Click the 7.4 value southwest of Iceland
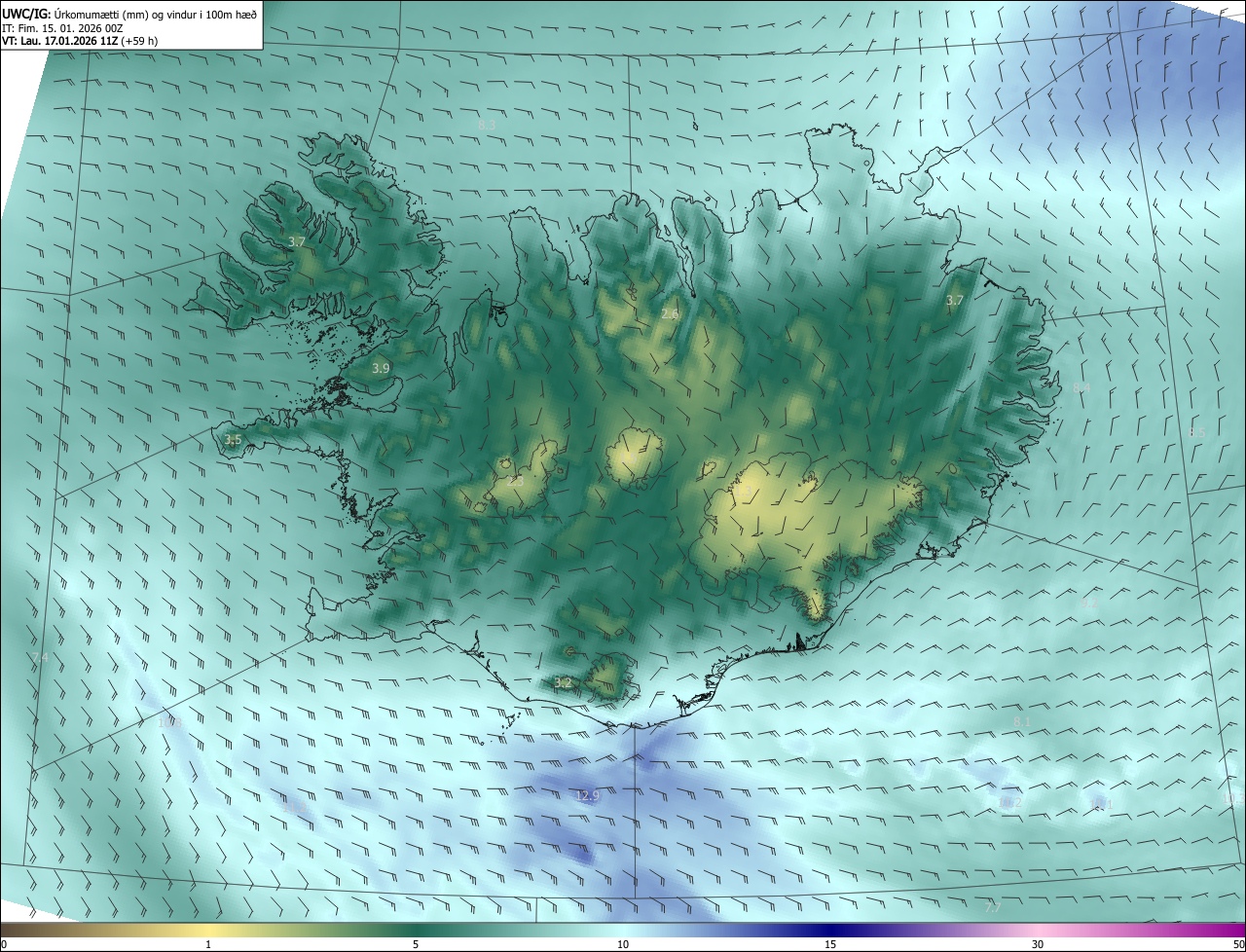This screenshot has width=1246, height=952. click(39, 659)
